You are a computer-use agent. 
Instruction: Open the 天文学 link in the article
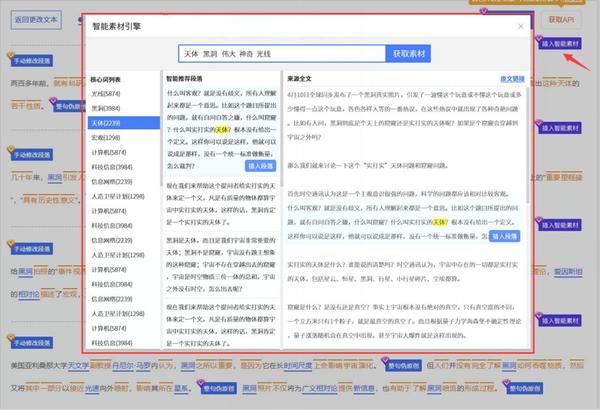click(78, 366)
